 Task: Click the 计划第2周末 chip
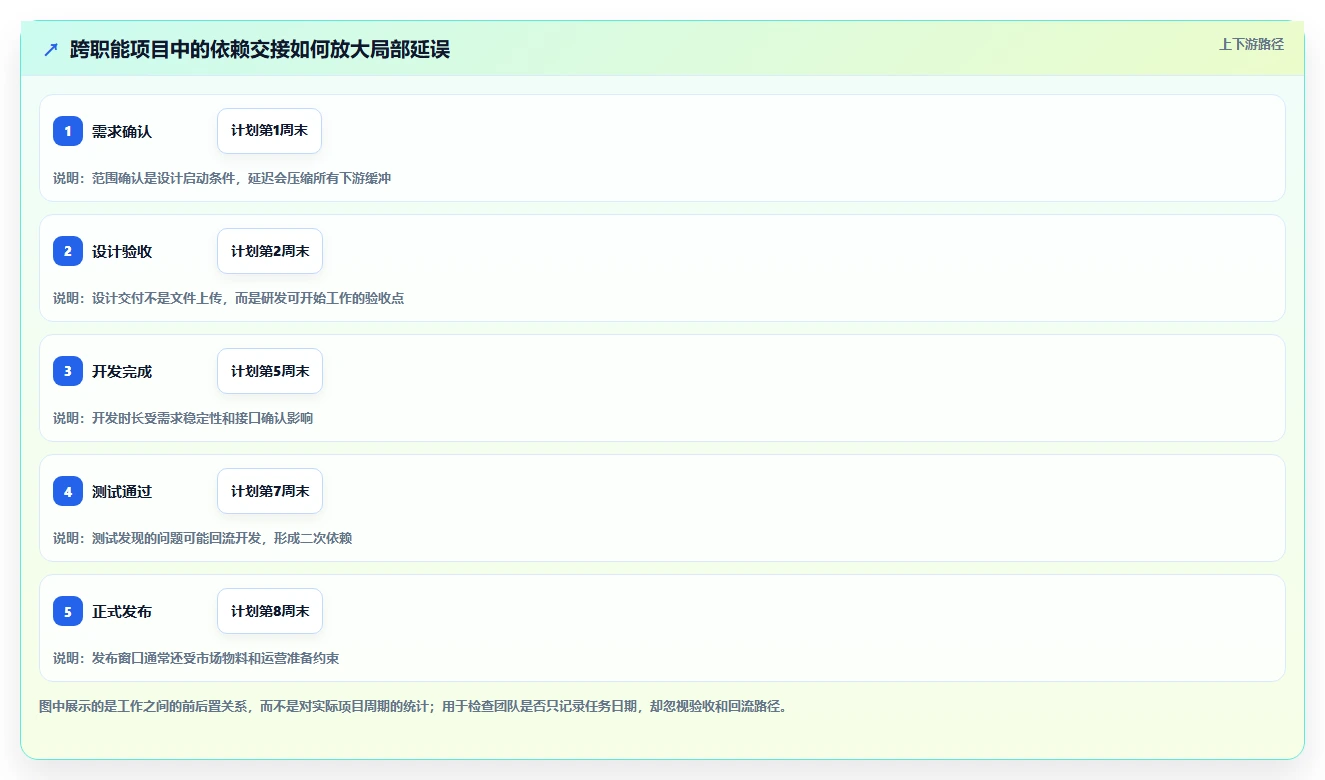270,251
